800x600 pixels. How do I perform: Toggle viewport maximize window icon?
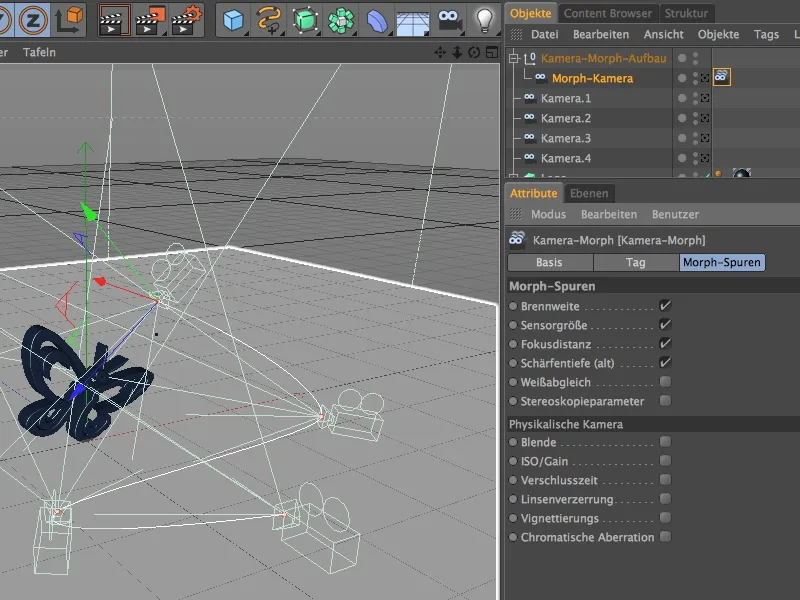pos(492,52)
